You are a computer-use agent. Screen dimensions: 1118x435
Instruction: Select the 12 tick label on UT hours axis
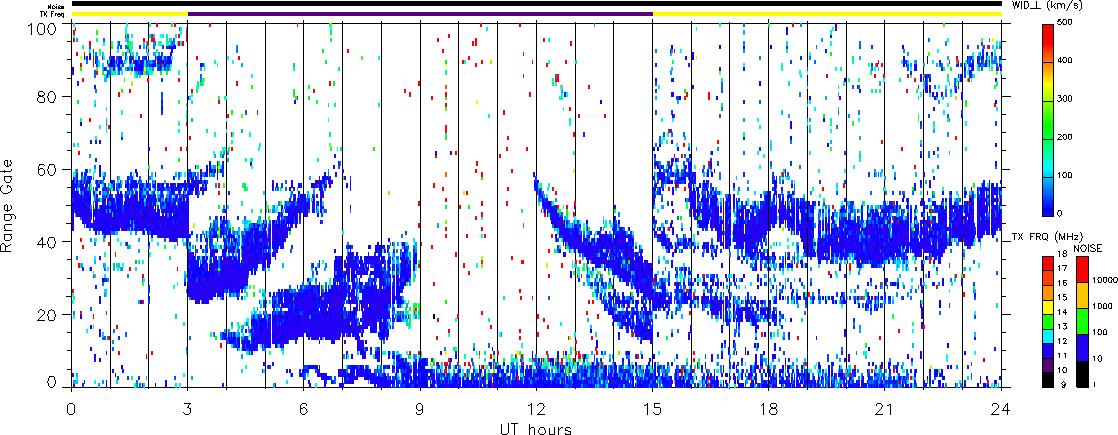(536, 410)
